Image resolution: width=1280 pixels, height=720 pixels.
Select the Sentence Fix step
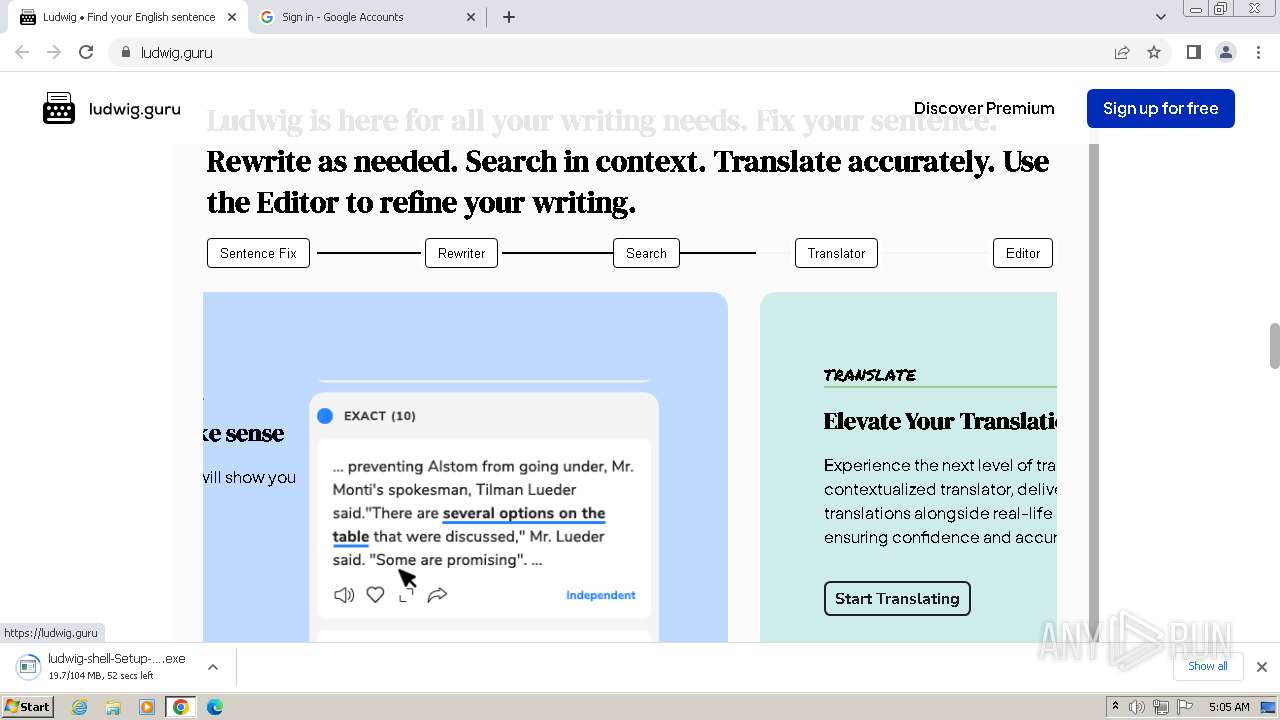pyautogui.click(x=258, y=253)
